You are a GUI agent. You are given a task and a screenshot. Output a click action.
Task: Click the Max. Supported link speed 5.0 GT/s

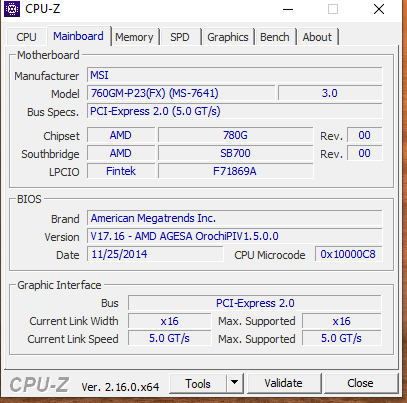pyautogui.click(x=342, y=339)
